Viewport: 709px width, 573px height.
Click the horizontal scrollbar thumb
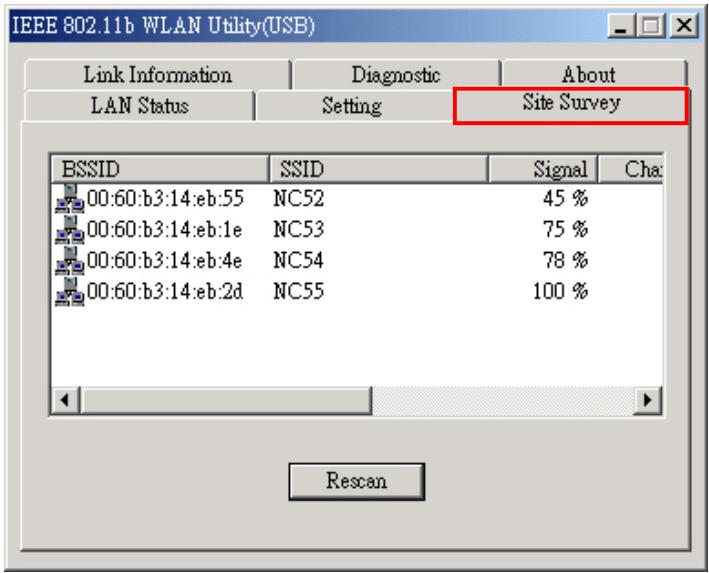click(226, 400)
